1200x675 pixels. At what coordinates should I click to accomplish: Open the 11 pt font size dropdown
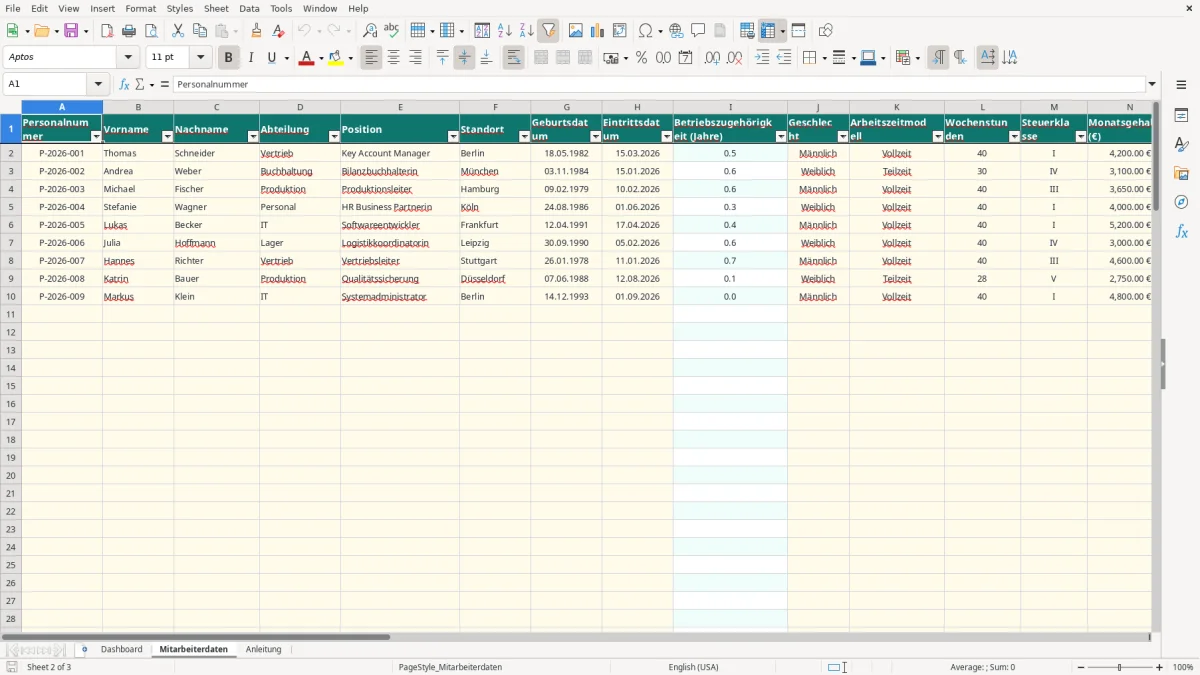tap(200, 58)
